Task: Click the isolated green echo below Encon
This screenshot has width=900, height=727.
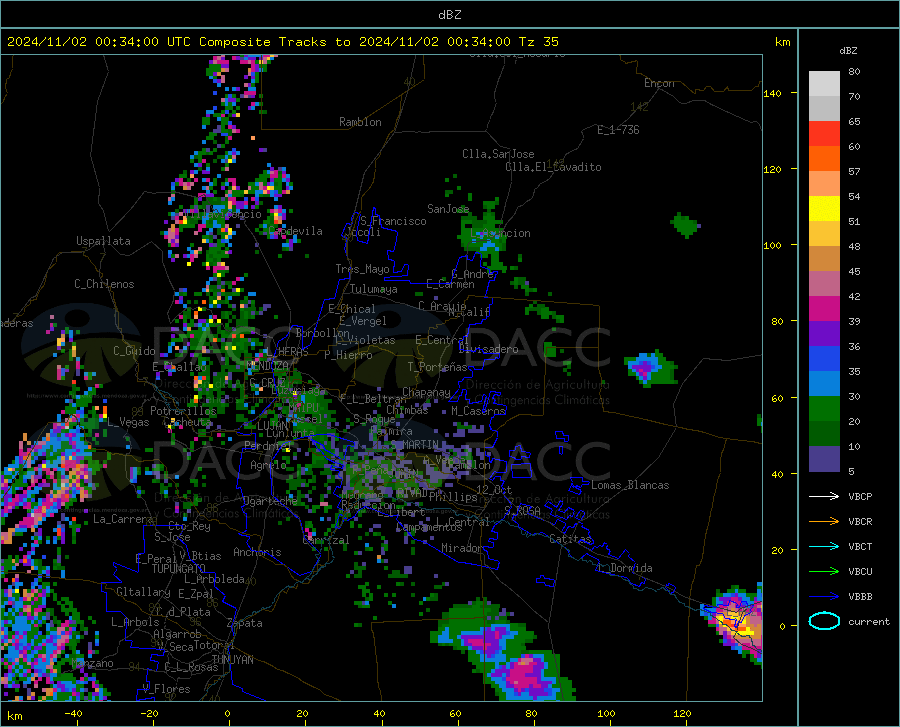Action: [x=685, y=224]
